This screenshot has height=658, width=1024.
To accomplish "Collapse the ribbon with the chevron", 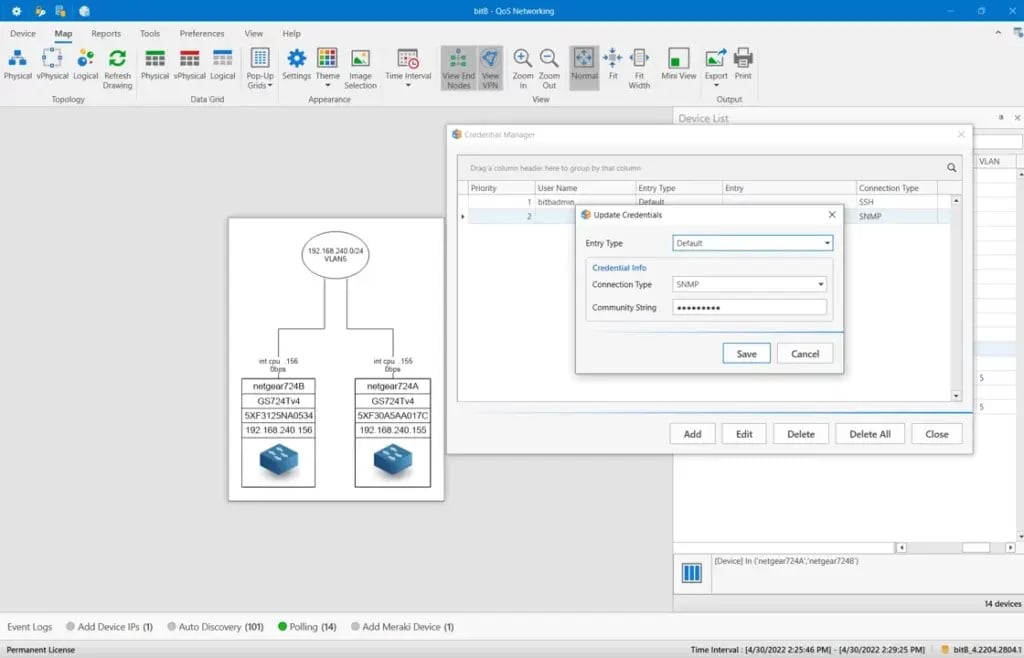I will coord(998,33).
